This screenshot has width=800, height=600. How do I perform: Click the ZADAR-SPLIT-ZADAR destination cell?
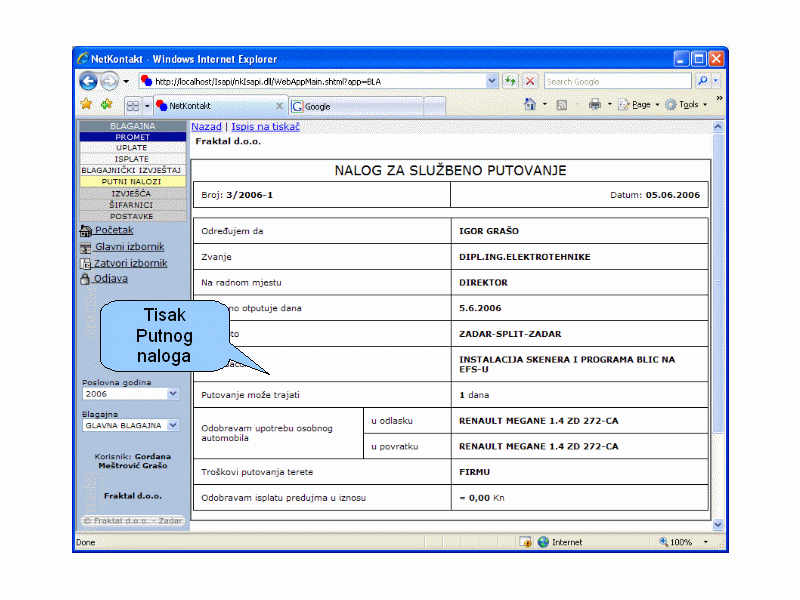580,334
